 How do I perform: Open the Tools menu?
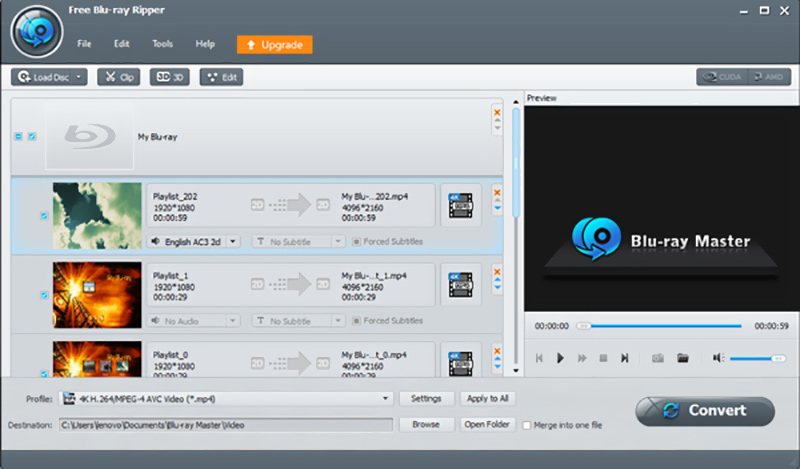click(162, 44)
